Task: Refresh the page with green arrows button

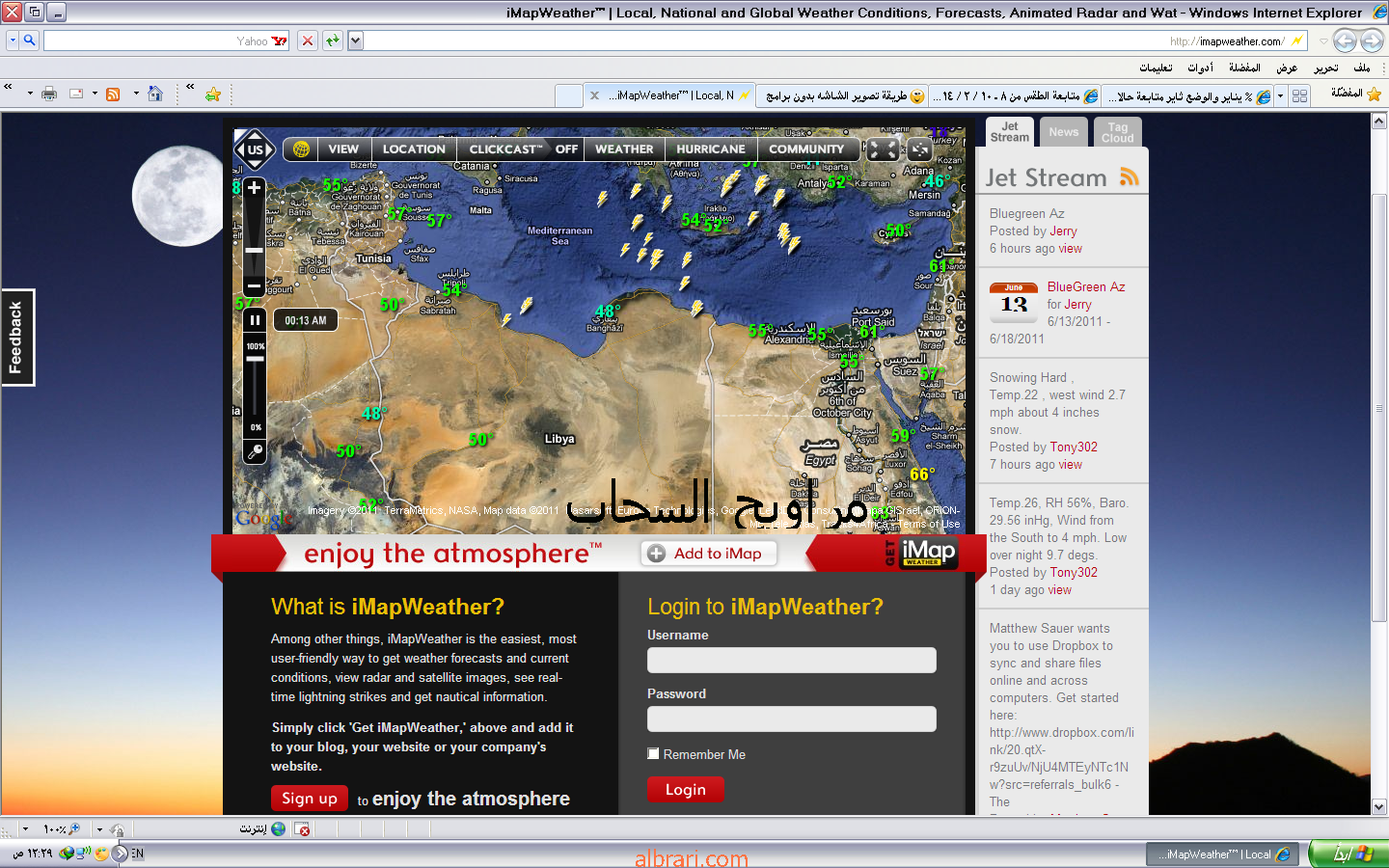Action: (x=332, y=41)
